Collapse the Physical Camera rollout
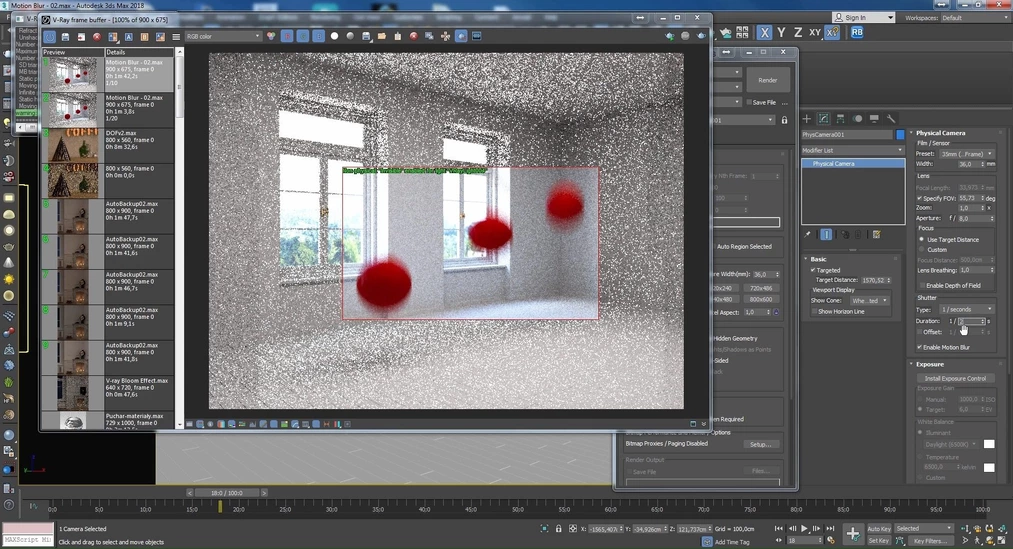 (912, 132)
